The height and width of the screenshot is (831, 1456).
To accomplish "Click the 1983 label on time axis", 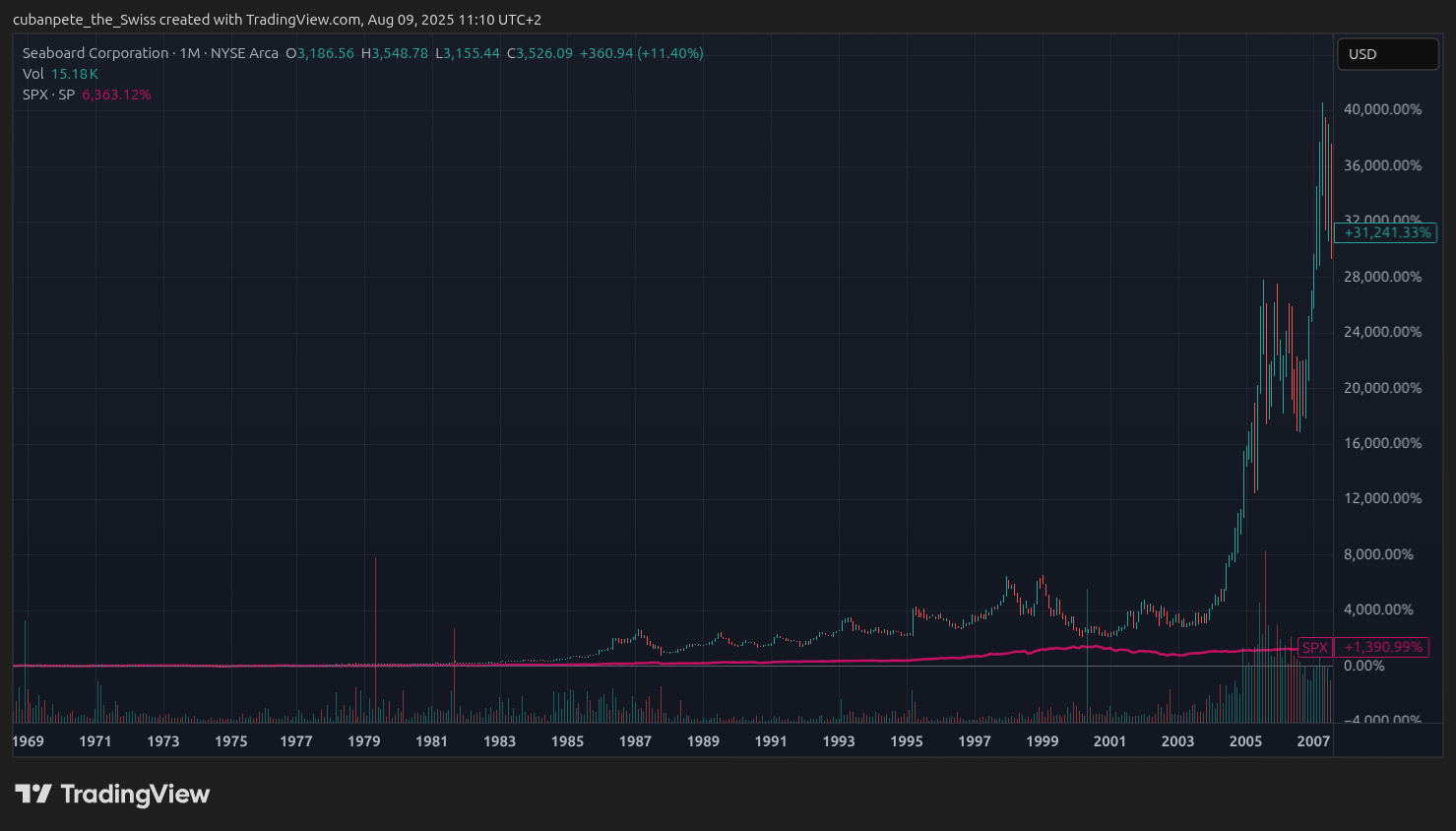I will [x=500, y=741].
